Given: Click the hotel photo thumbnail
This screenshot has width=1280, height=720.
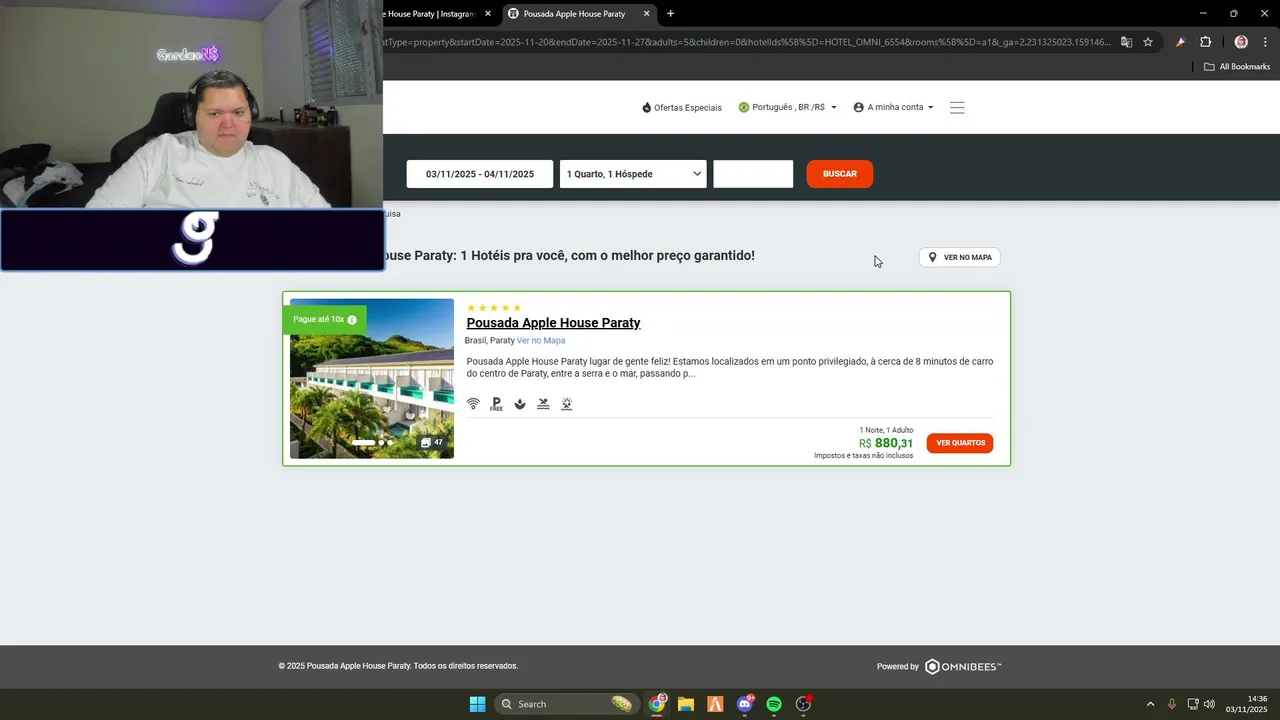Looking at the screenshot, I should [x=372, y=378].
